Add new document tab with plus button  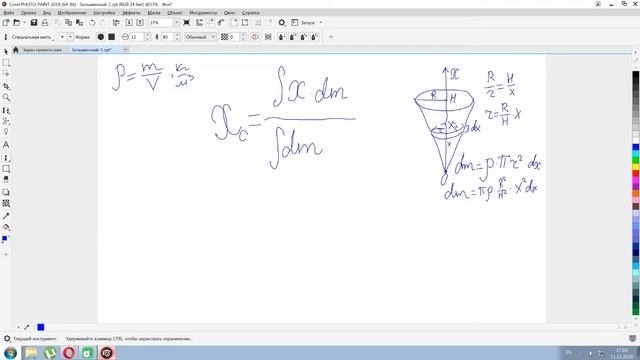coord(126,50)
